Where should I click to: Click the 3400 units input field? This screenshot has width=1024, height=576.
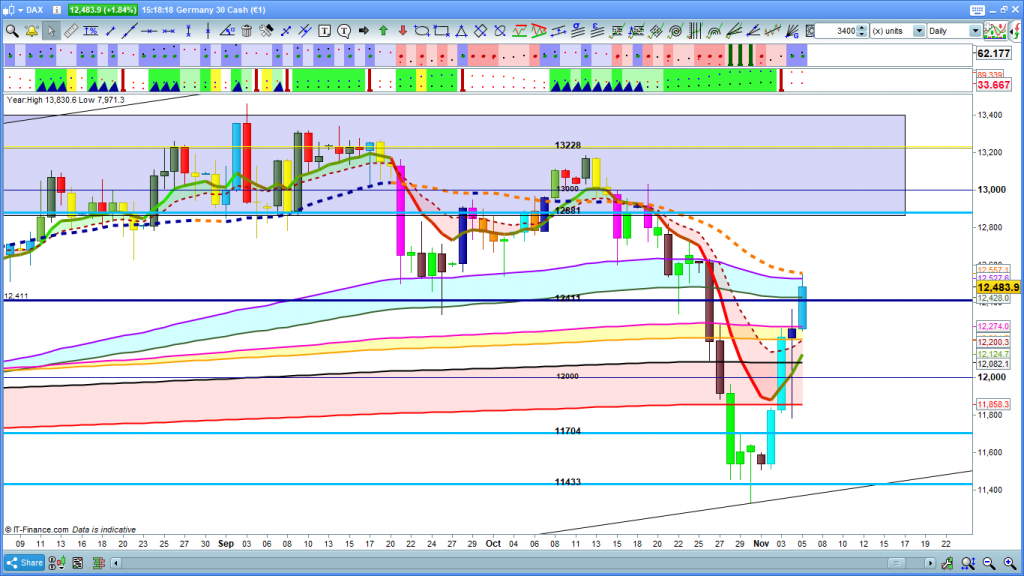click(x=836, y=31)
